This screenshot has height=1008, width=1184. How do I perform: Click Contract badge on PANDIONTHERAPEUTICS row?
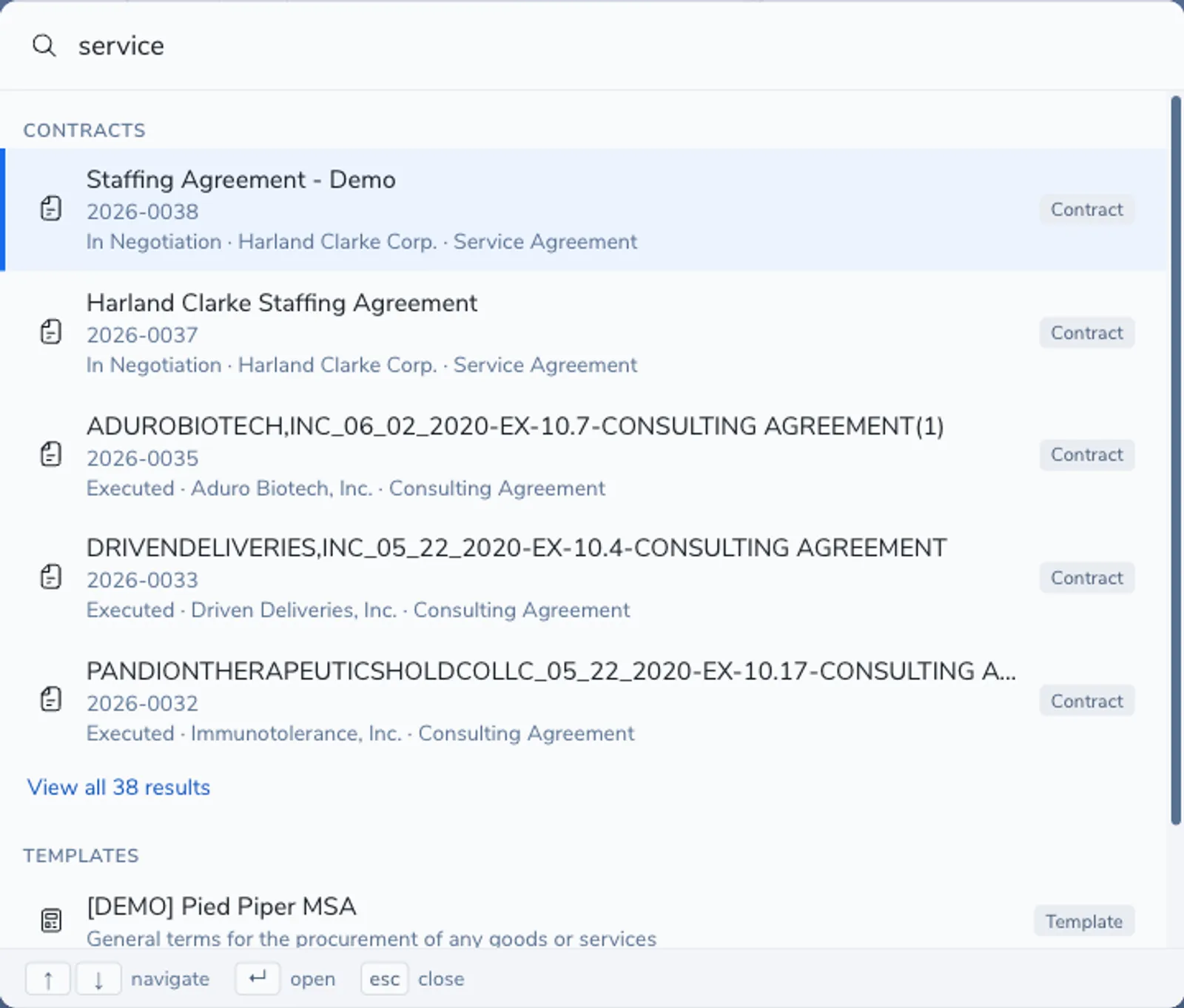[1086, 701]
